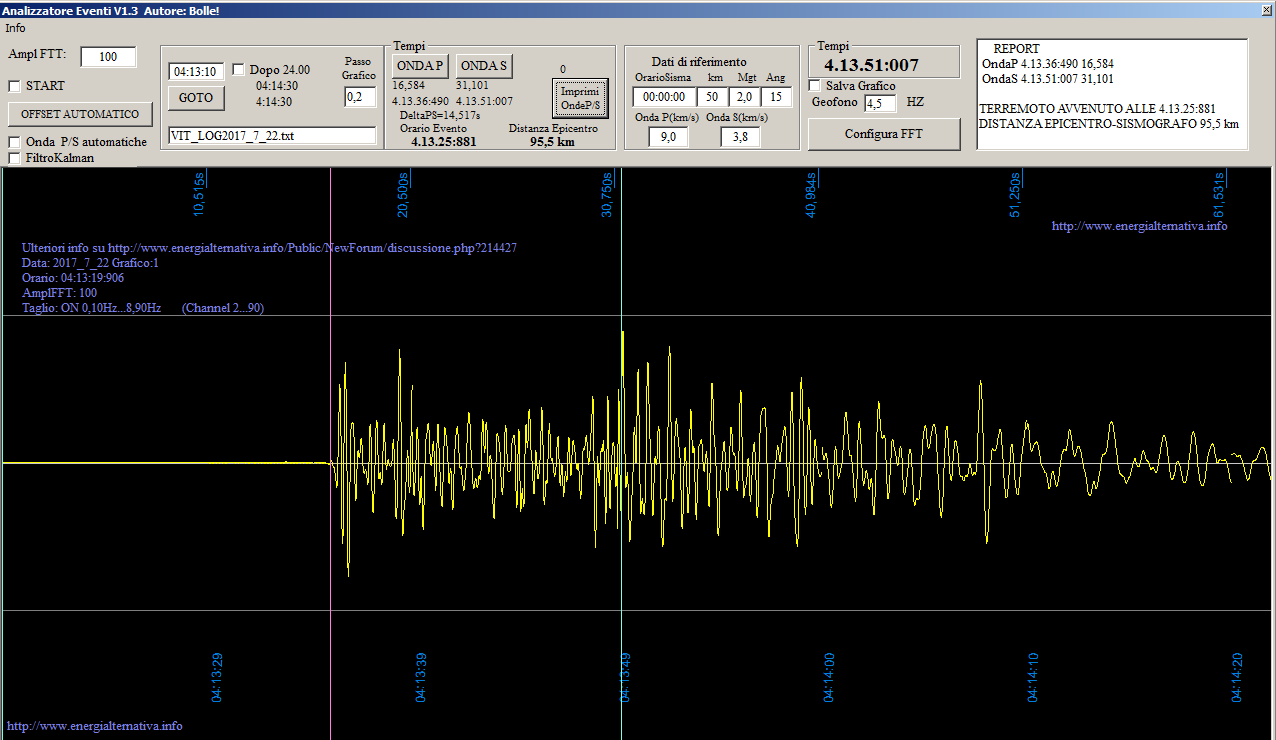Viewport: 1276px width, 740px height.
Task: Toggle Onda P/S automatiche checkbox
Action: pyautogui.click(x=15, y=142)
